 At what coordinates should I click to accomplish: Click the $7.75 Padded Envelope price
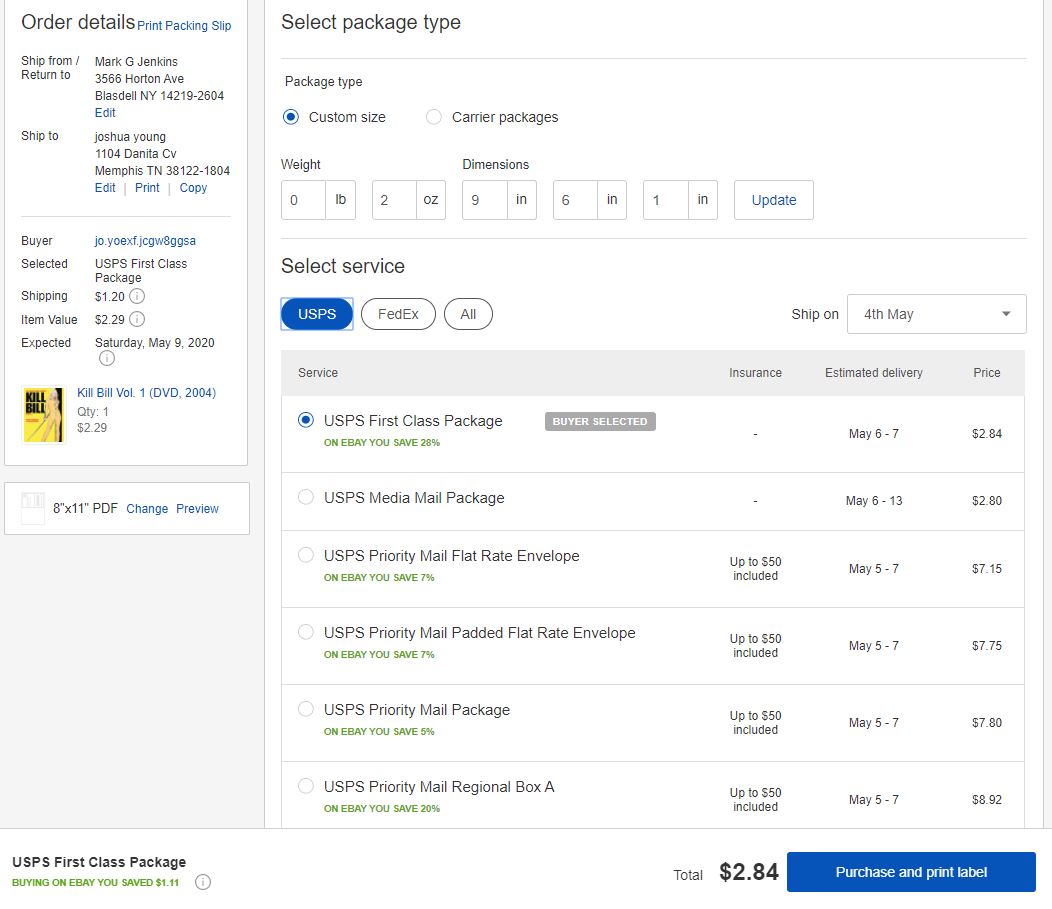(986, 645)
